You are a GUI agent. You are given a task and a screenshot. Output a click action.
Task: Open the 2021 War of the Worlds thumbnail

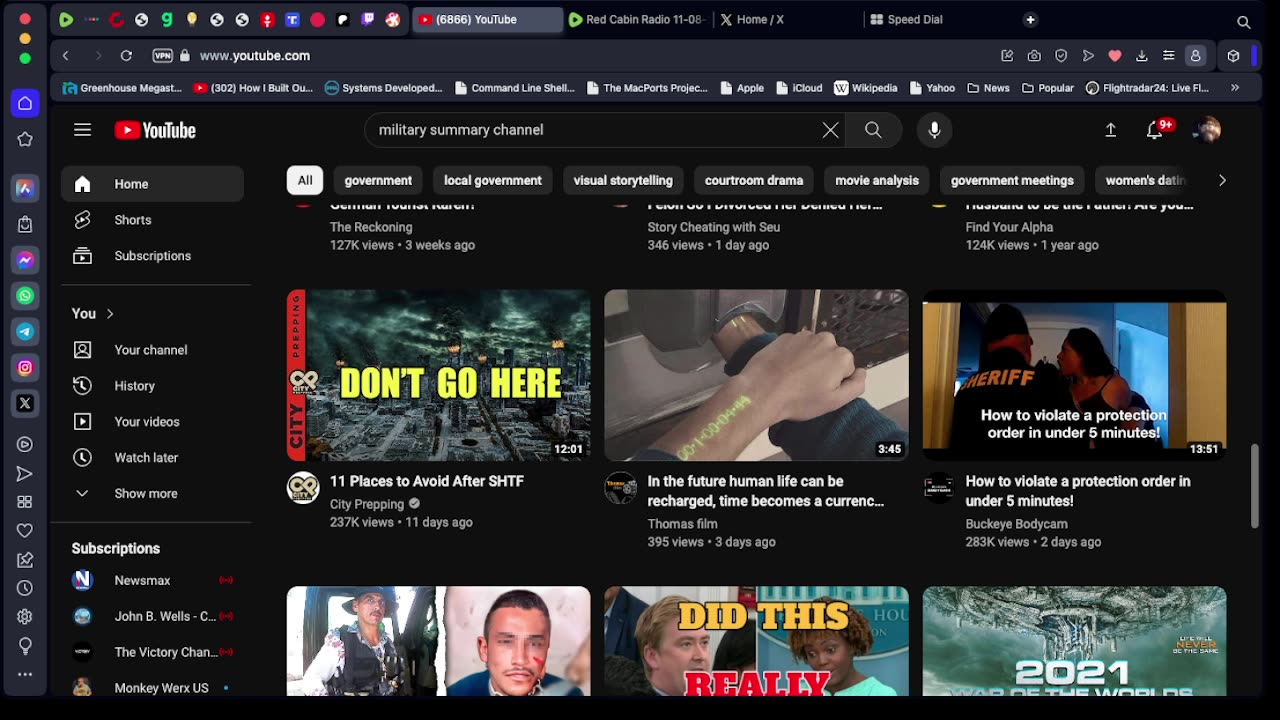[1074, 641]
